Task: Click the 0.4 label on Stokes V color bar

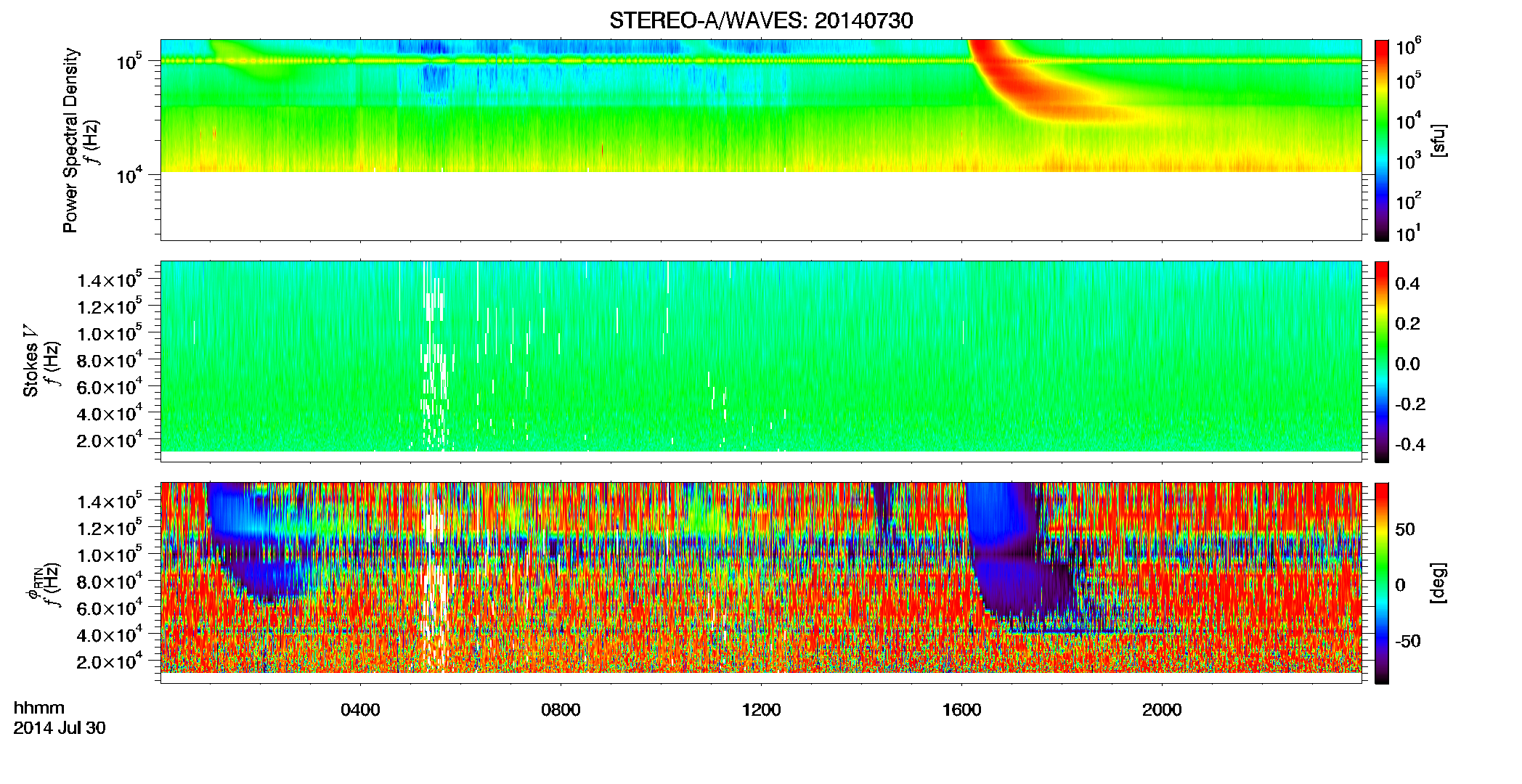Action: pos(1407,284)
